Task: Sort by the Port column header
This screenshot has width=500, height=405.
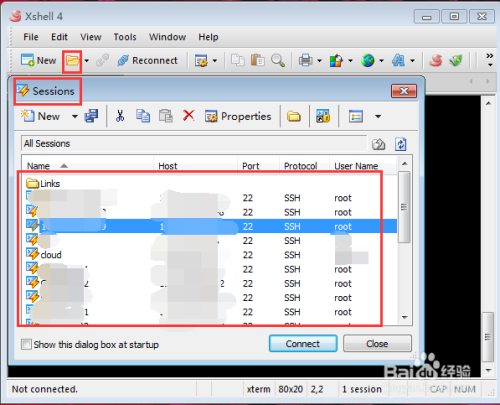Action: [258, 165]
